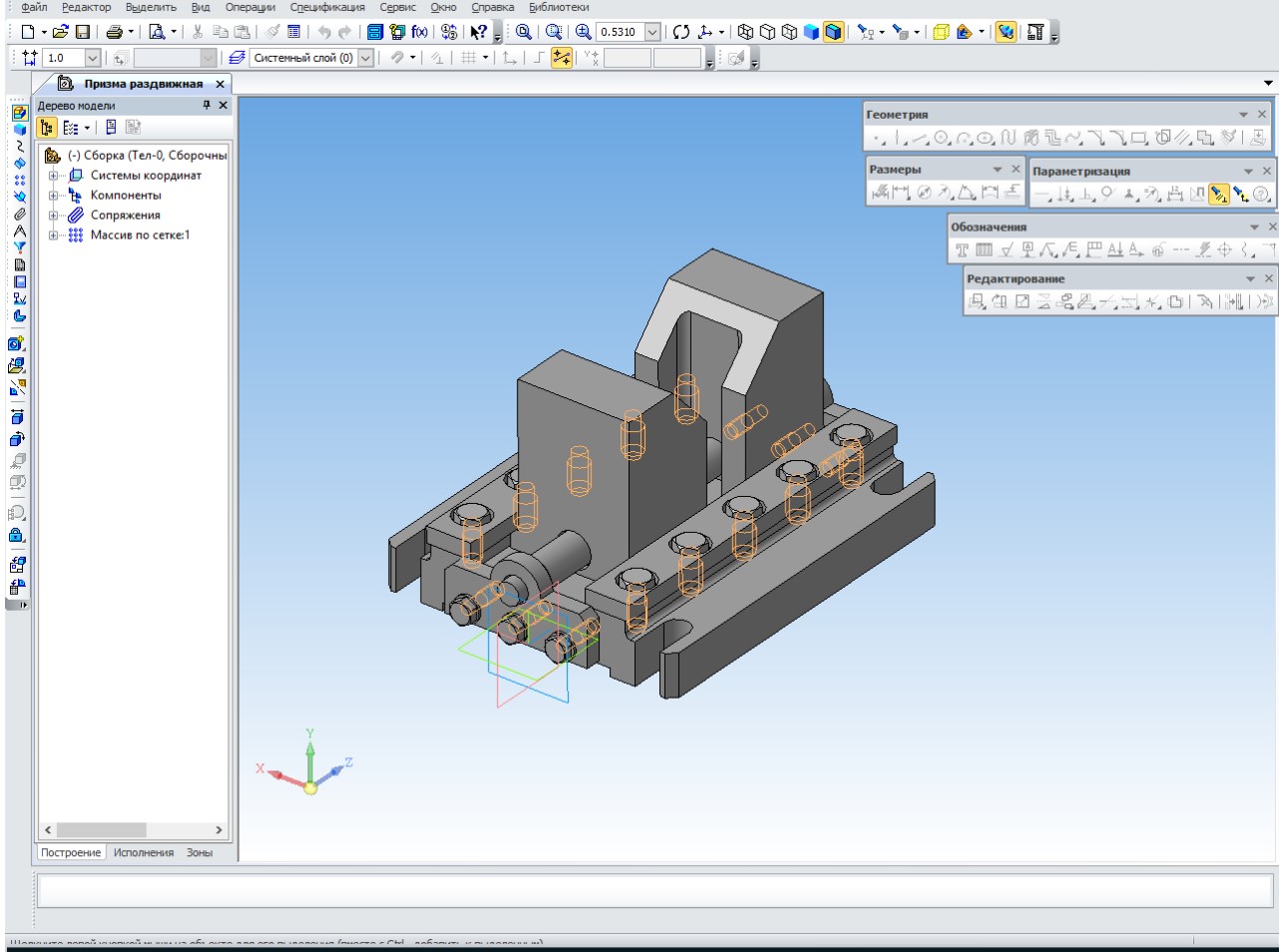This screenshot has width=1279, height=952.
Task: Switch to the Исполнения tab
Action: 143,853
